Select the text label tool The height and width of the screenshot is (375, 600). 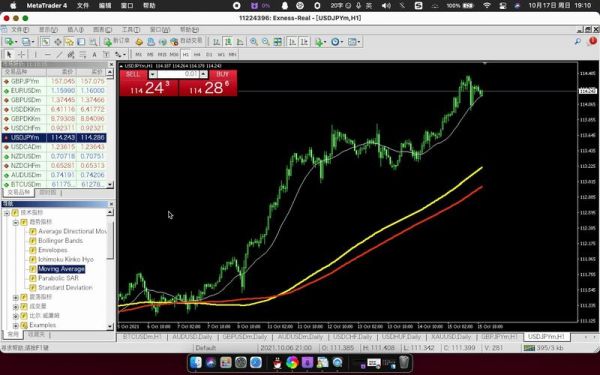pos(106,54)
